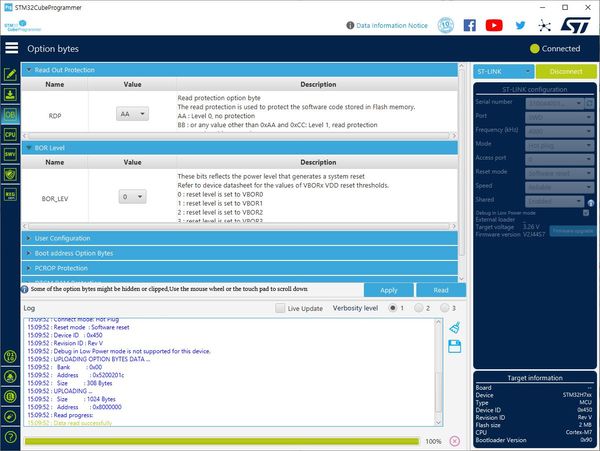Viewport: 600px width, 451px height.
Task: Expand the Boot address Option Bytes section
Action: [x=240, y=253]
